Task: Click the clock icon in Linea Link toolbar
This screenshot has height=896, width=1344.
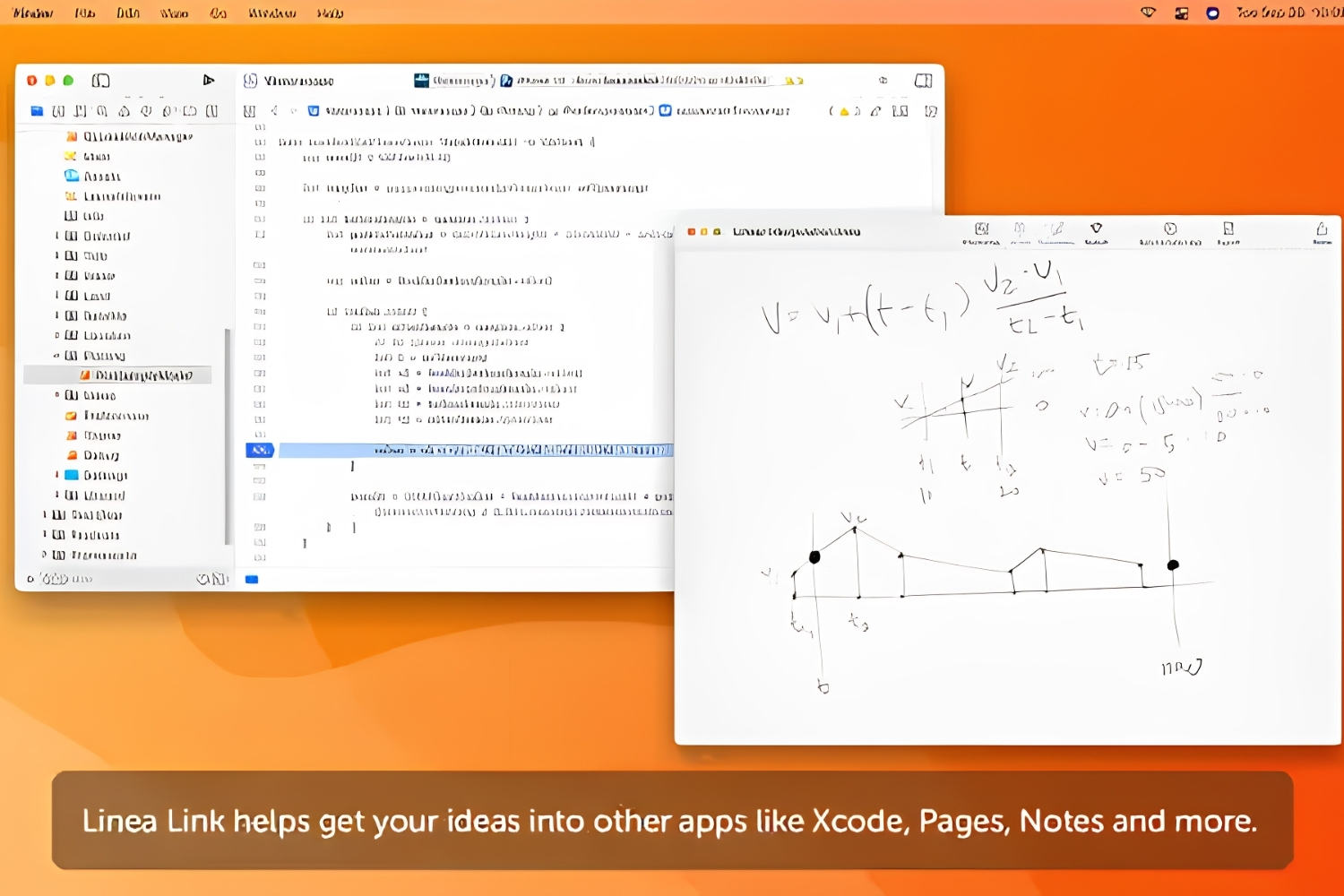Action: [1170, 228]
